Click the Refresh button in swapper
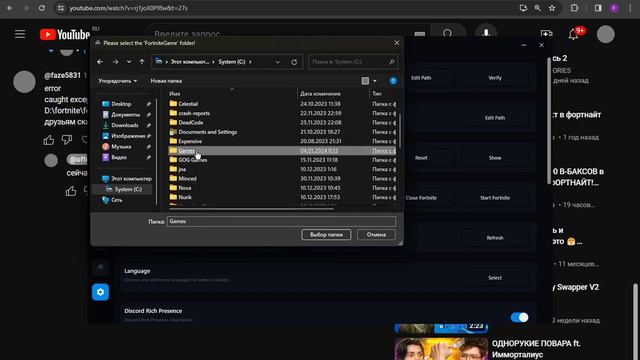Screen dimensions: 640x360 coord(495,238)
